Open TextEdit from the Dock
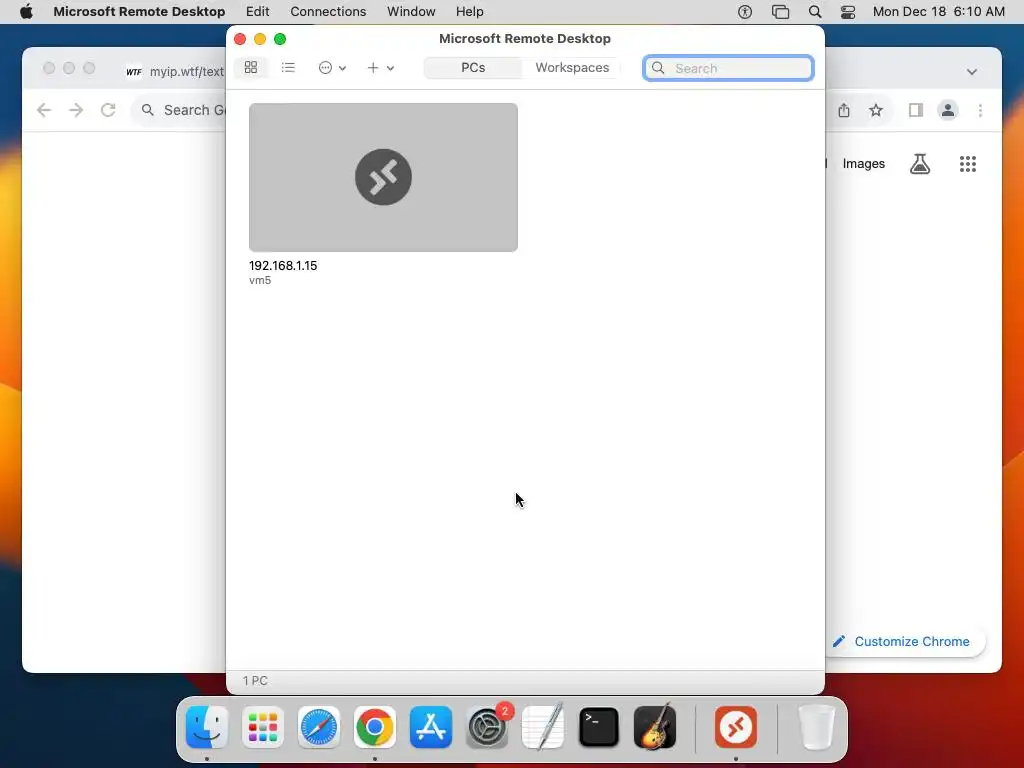The image size is (1024, 768). click(543, 727)
